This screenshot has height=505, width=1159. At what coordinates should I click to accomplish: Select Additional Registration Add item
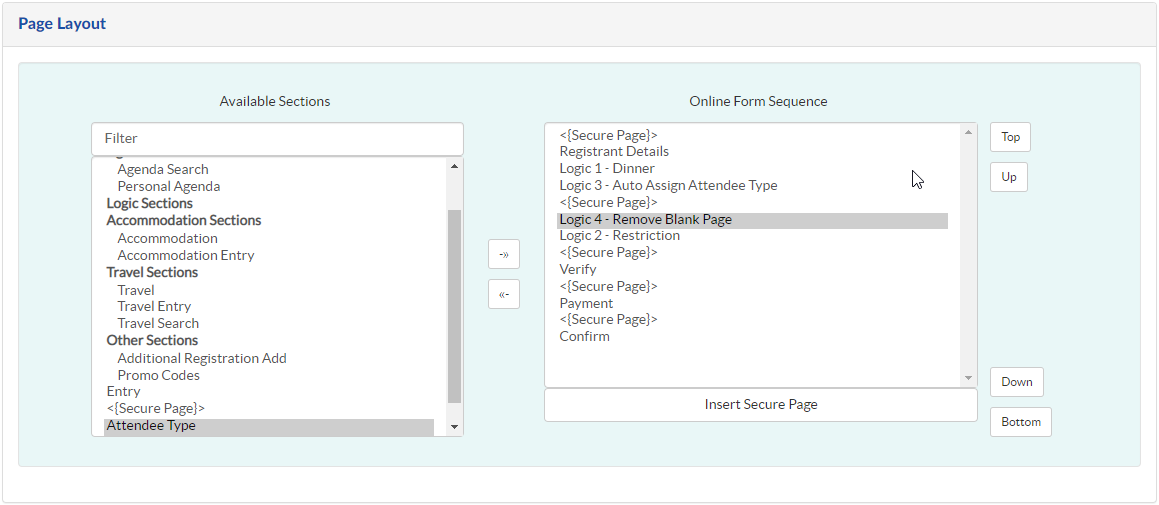point(202,358)
